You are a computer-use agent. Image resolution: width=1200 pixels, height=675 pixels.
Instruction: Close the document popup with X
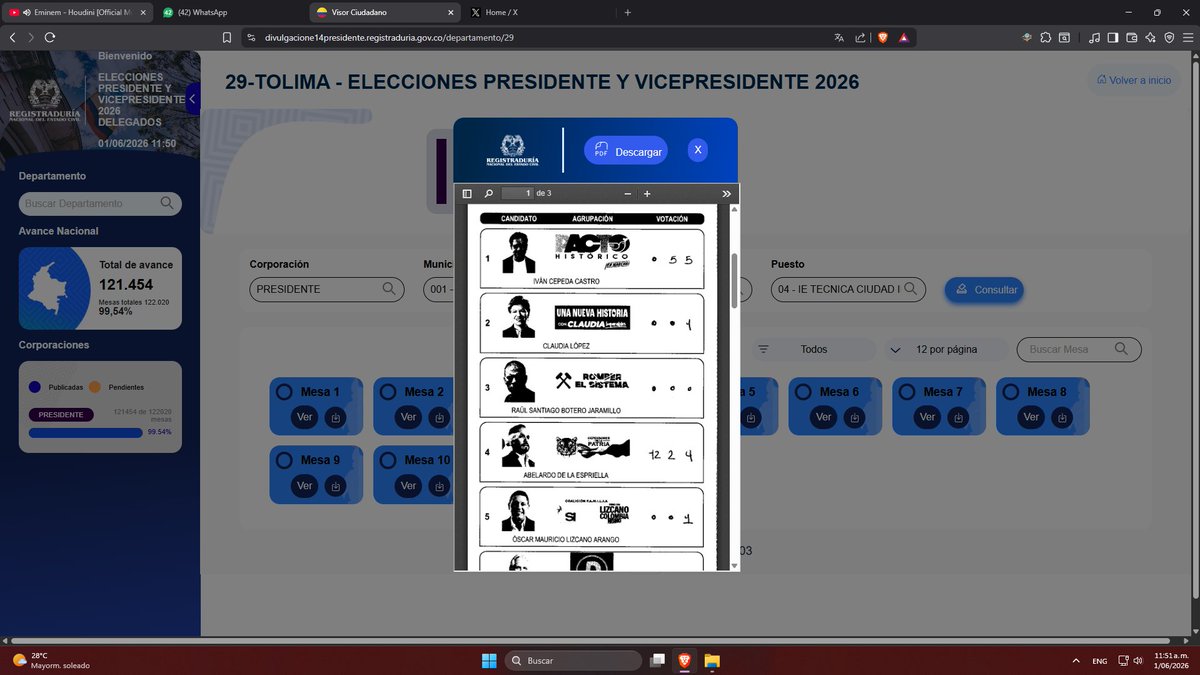[698, 150]
